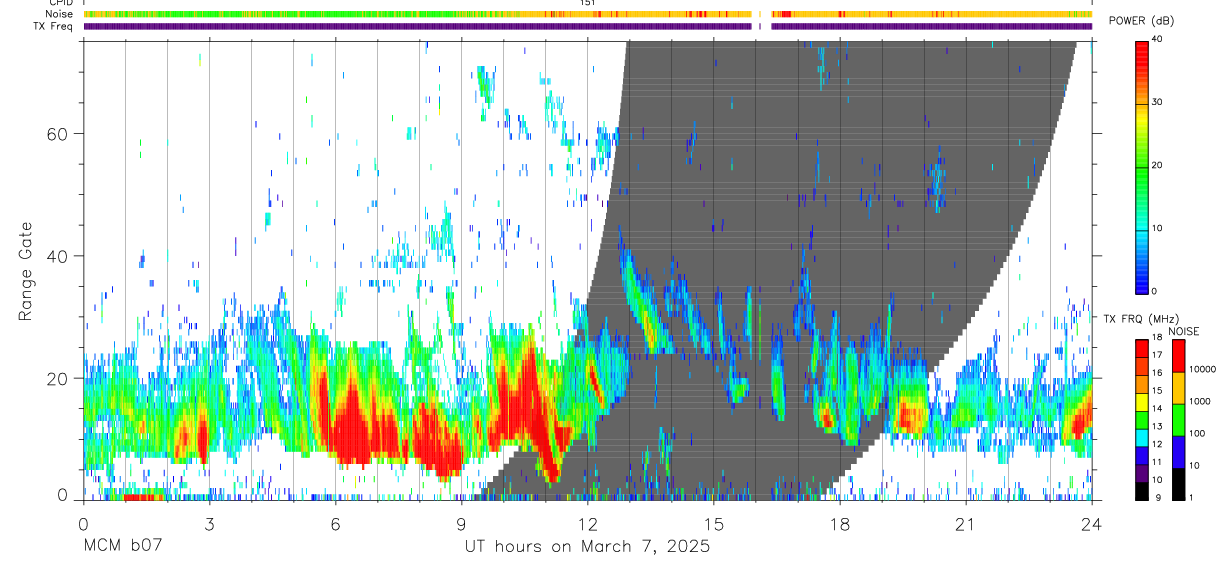1228x567 pixels.
Task: Click the cyan 12–13 MHz TX FRQ swatch
Action: click(1141, 438)
